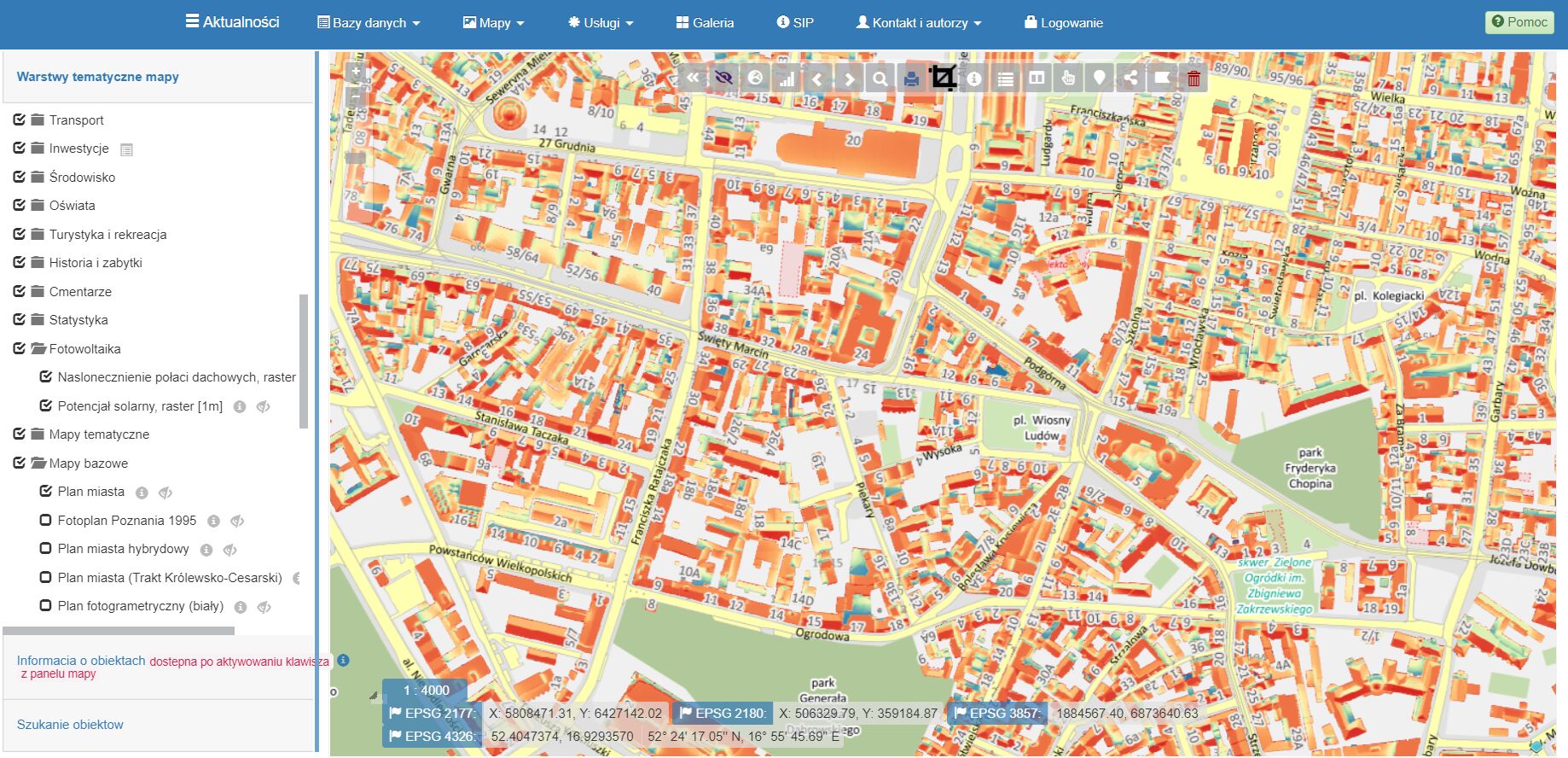Open the Bazy danych dropdown menu
The height and width of the screenshot is (758, 1568).
(x=369, y=23)
